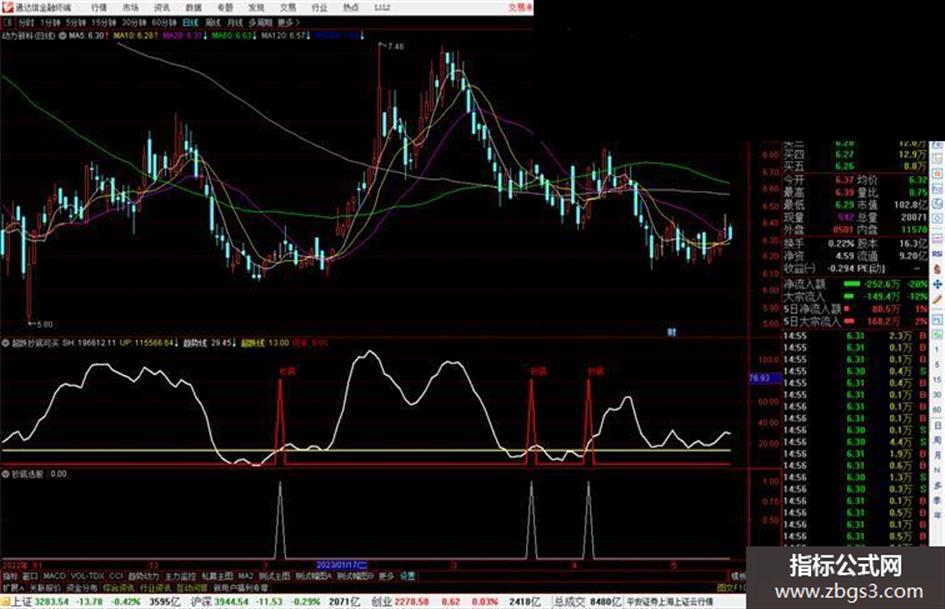The width and height of the screenshot is (945, 609).
Task: Click the main chart indicator settings circle icon
Action: (62, 36)
